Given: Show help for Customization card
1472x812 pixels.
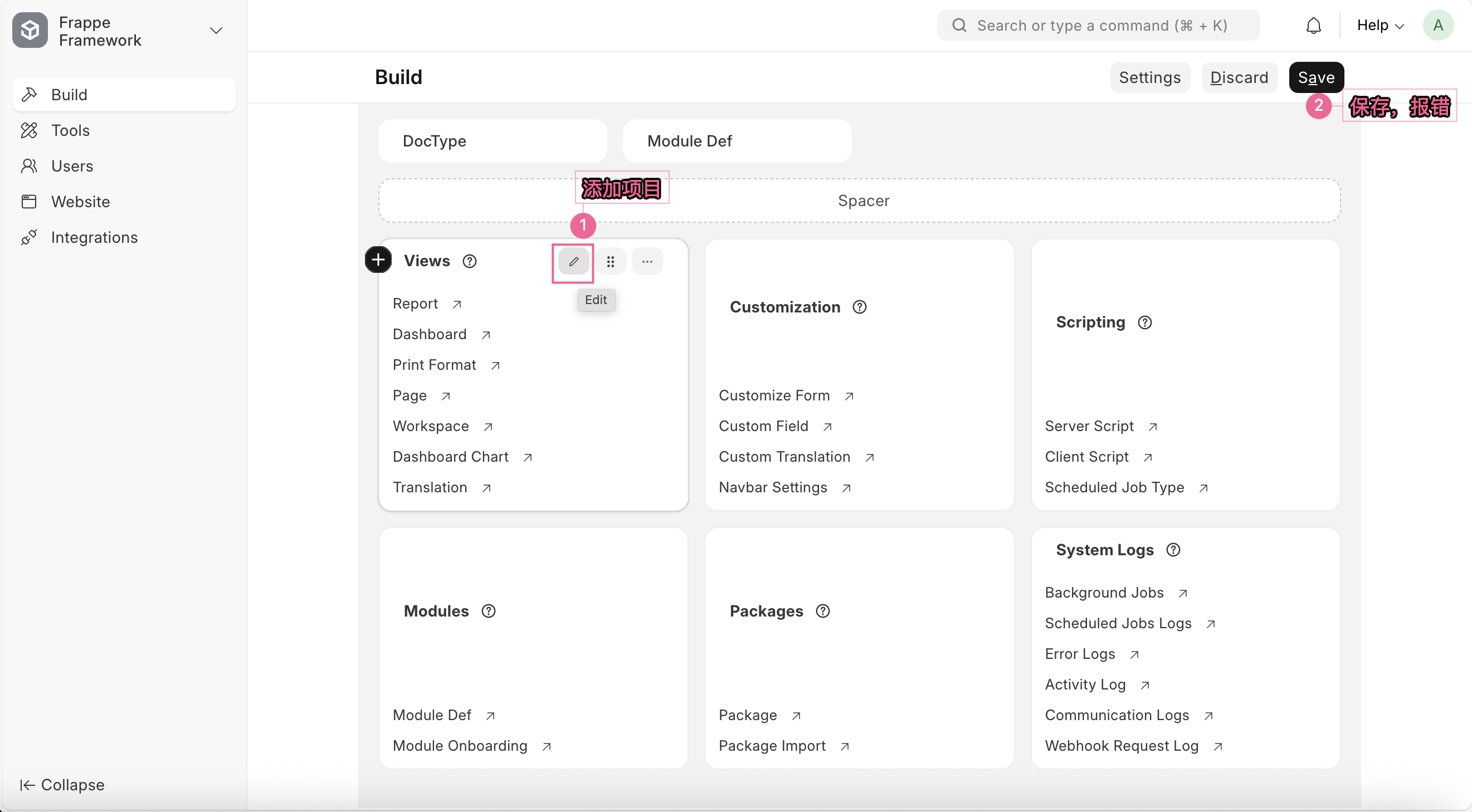Looking at the screenshot, I should [x=860, y=307].
